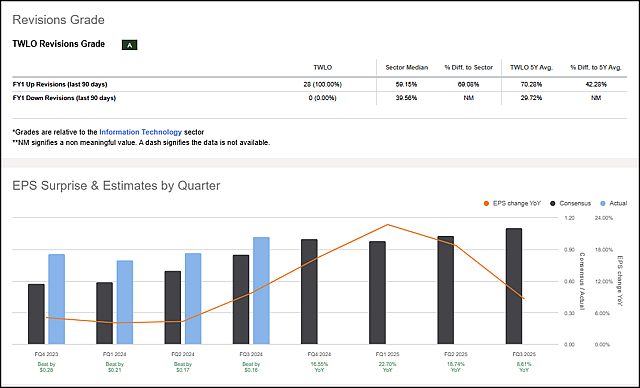Click the 'FQ1 2024' quarter label
640x388 pixels.
115,354
